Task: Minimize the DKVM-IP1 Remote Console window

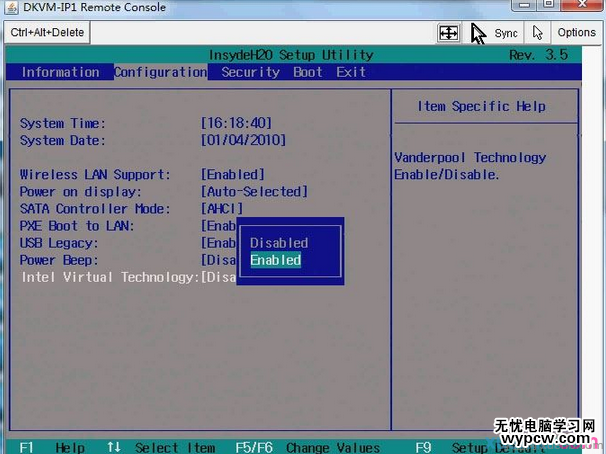Action: tap(524, 4)
